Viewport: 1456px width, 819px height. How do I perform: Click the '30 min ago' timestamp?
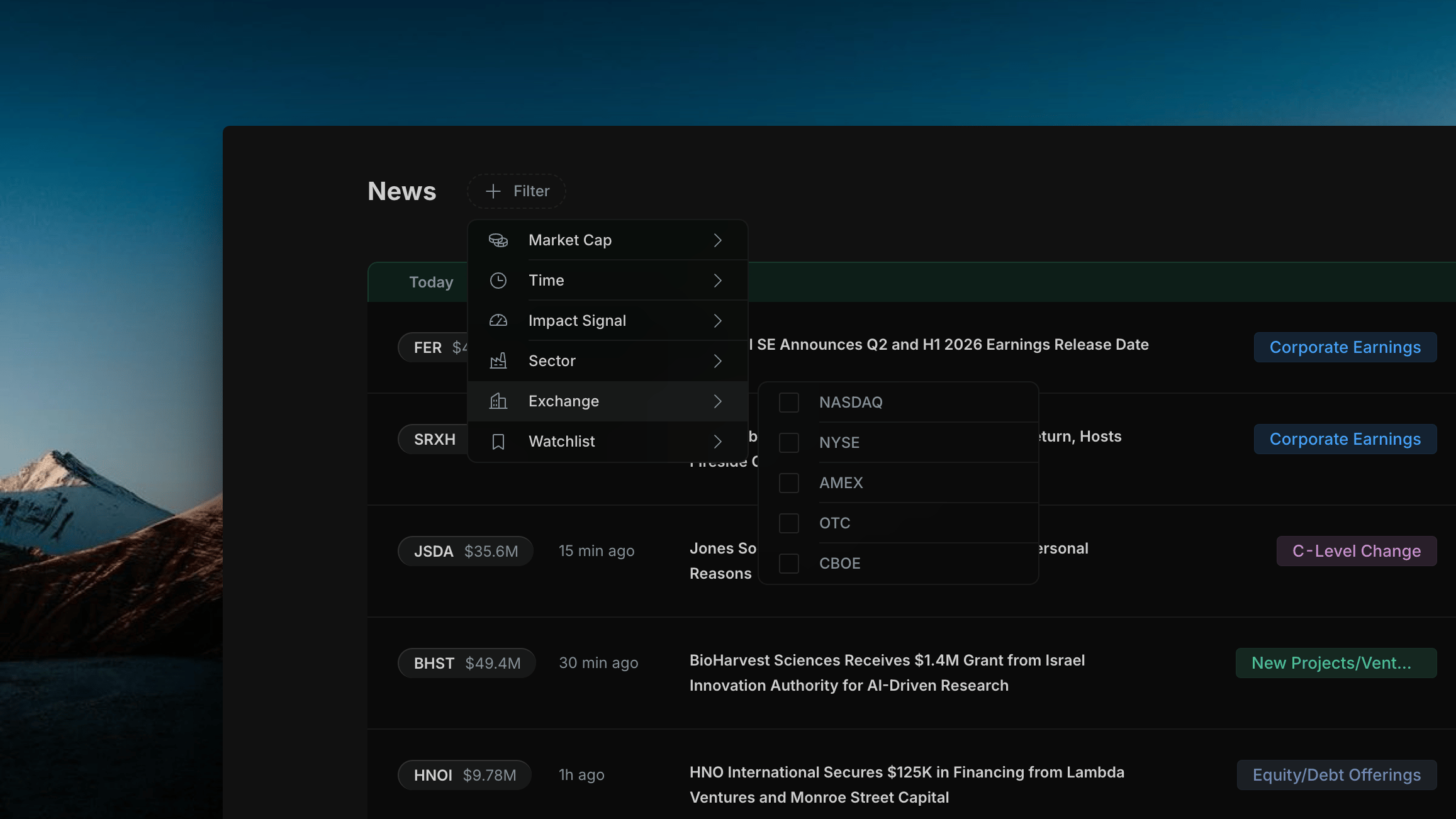[x=598, y=663]
